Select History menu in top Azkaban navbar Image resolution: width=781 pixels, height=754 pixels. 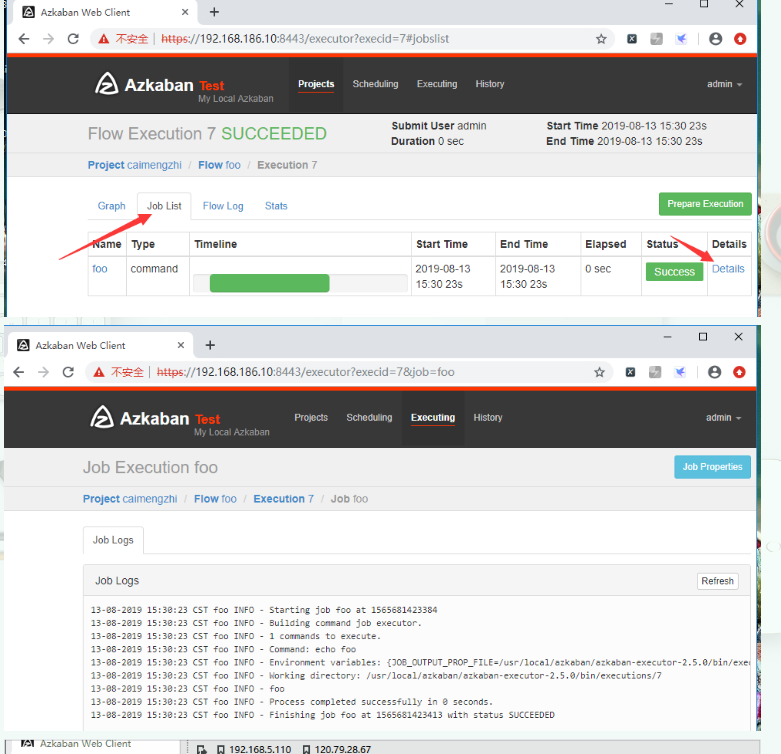pos(490,84)
